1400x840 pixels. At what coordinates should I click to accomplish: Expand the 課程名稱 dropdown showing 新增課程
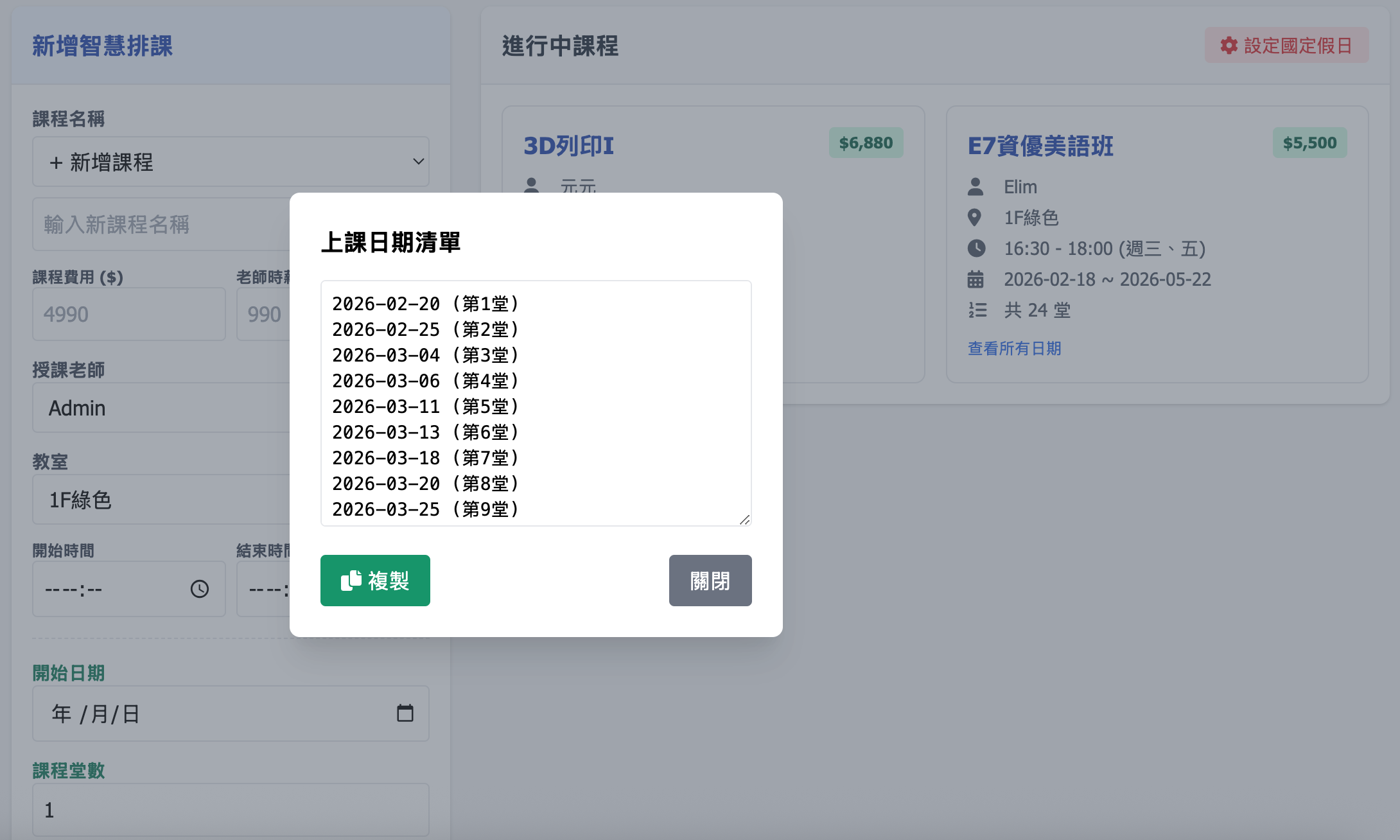pyautogui.click(x=231, y=162)
